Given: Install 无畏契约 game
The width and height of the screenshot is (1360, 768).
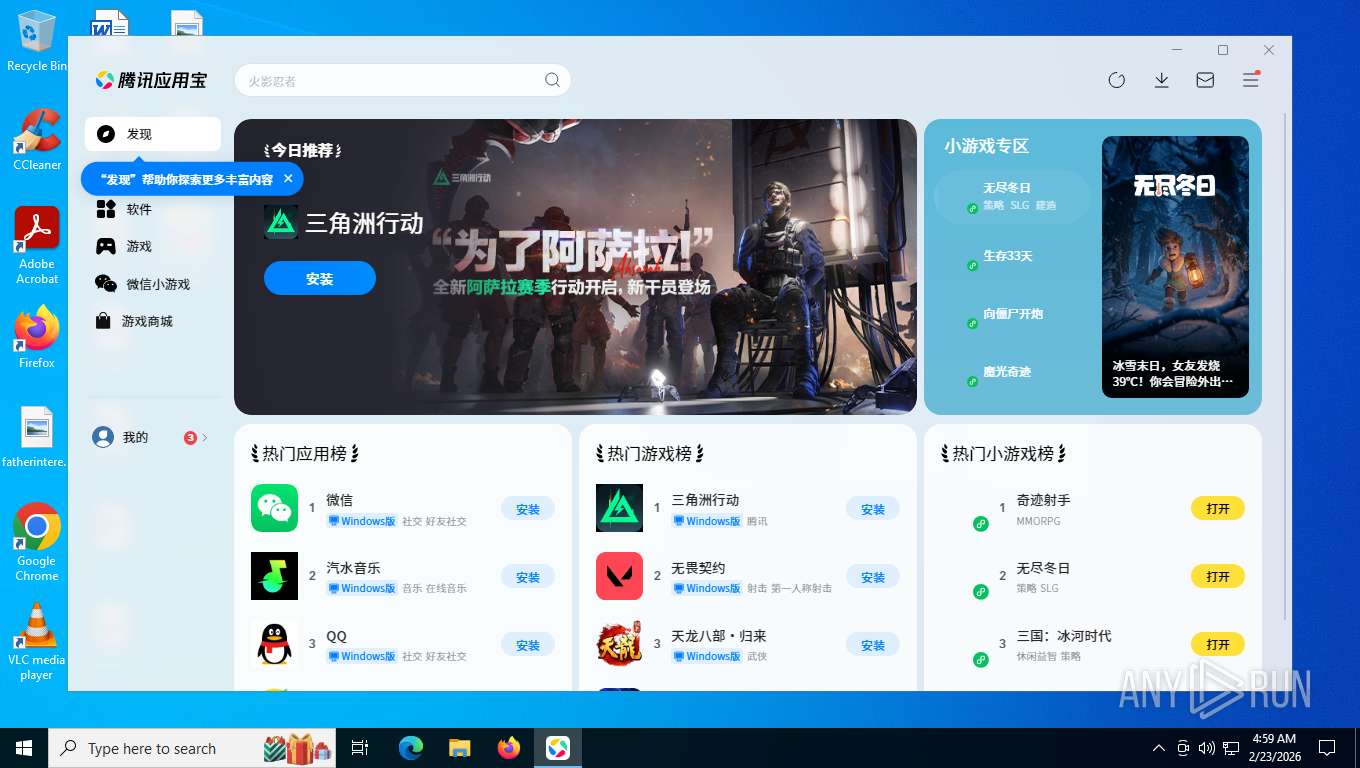Looking at the screenshot, I should pyautogui.click(x=873, y=577).
